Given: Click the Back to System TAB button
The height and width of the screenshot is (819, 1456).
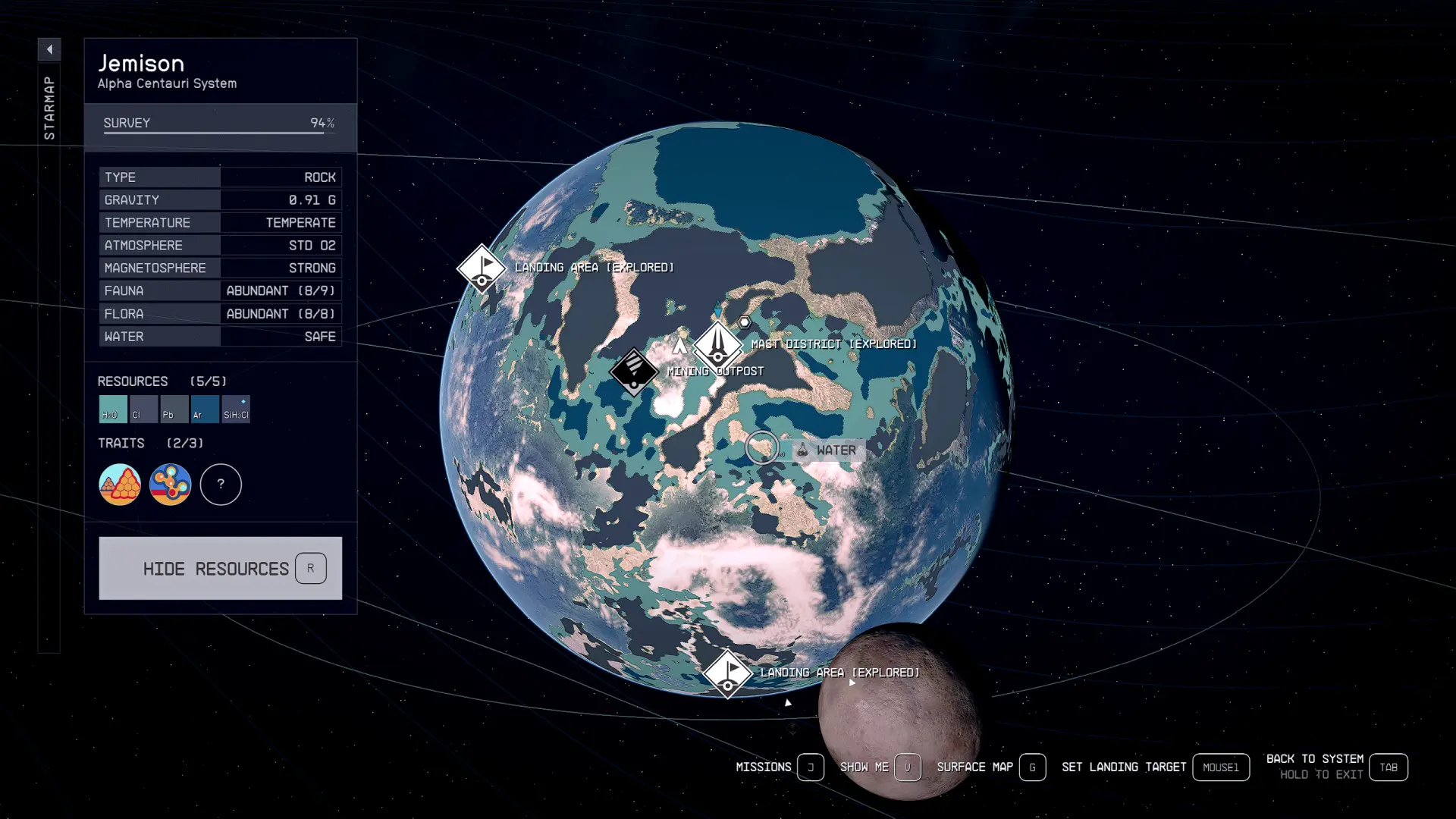Looking at the screenshot, I should 1389,767.
